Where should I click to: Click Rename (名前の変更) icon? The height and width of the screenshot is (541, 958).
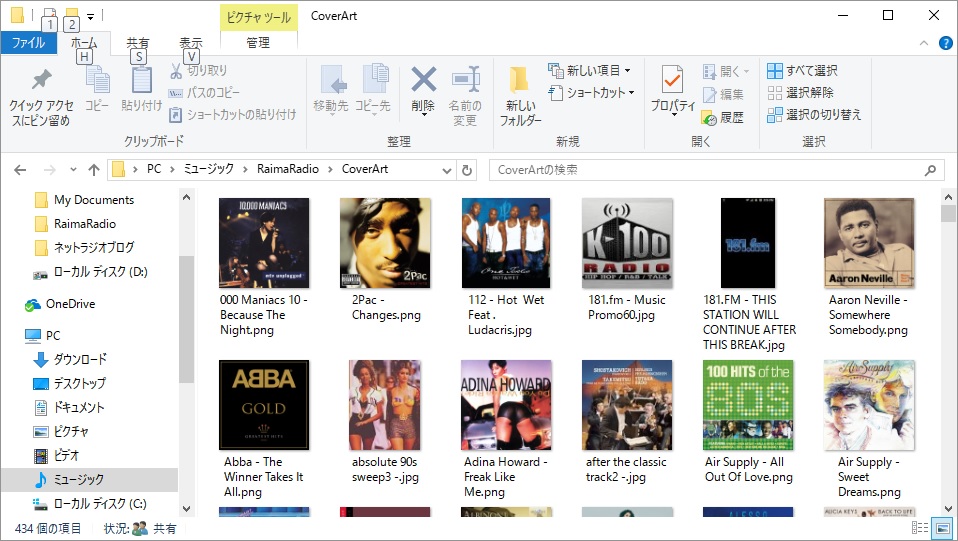[466, 79]
